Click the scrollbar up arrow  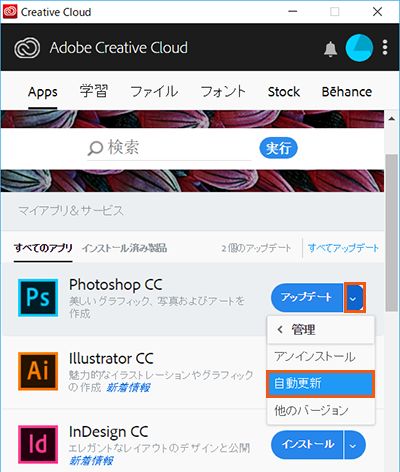[392, 118]
